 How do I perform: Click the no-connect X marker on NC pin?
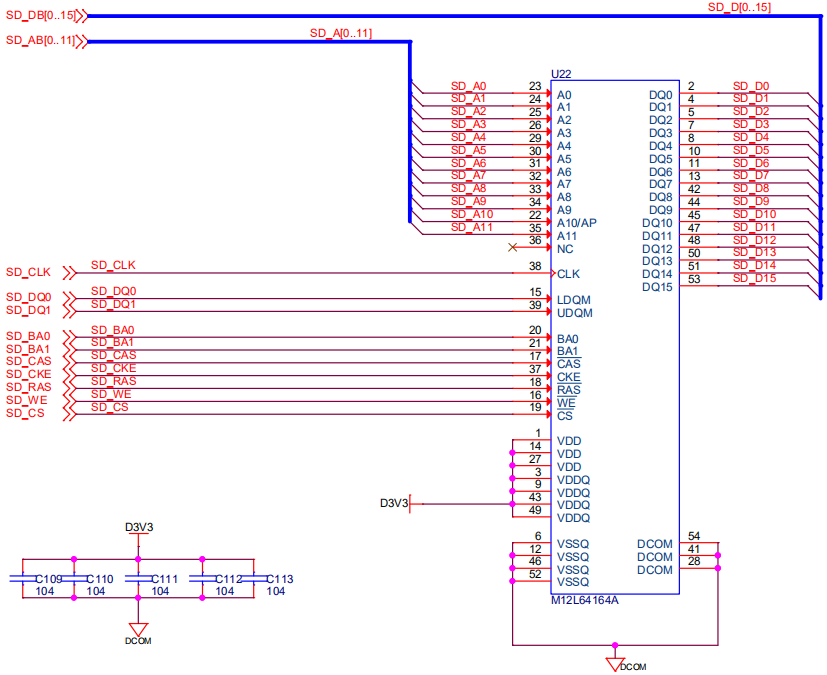click(x=513, y=246)
